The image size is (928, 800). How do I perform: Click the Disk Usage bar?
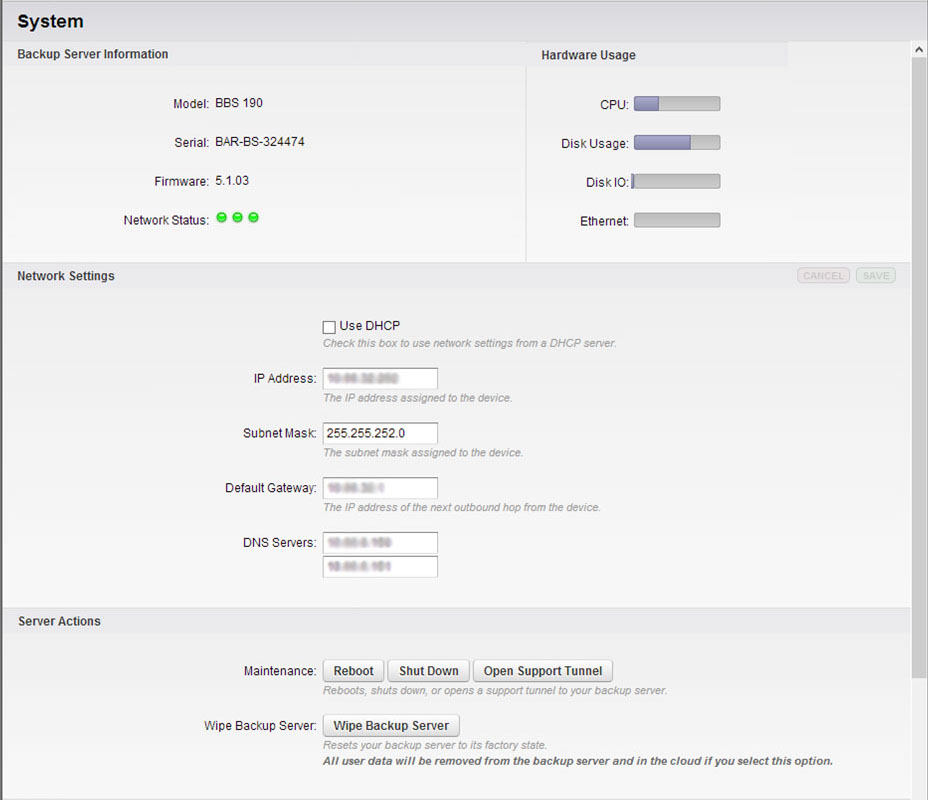tap(677, 143)
